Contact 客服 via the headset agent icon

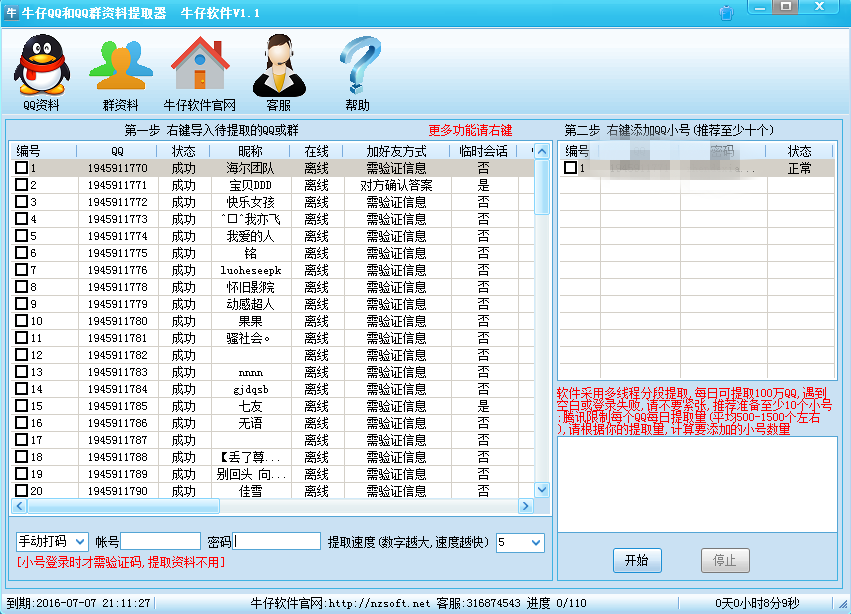[279, 72]
